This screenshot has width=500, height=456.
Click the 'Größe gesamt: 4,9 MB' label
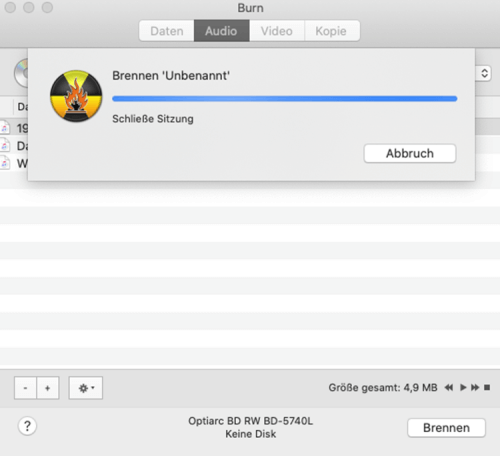(383, 388)
